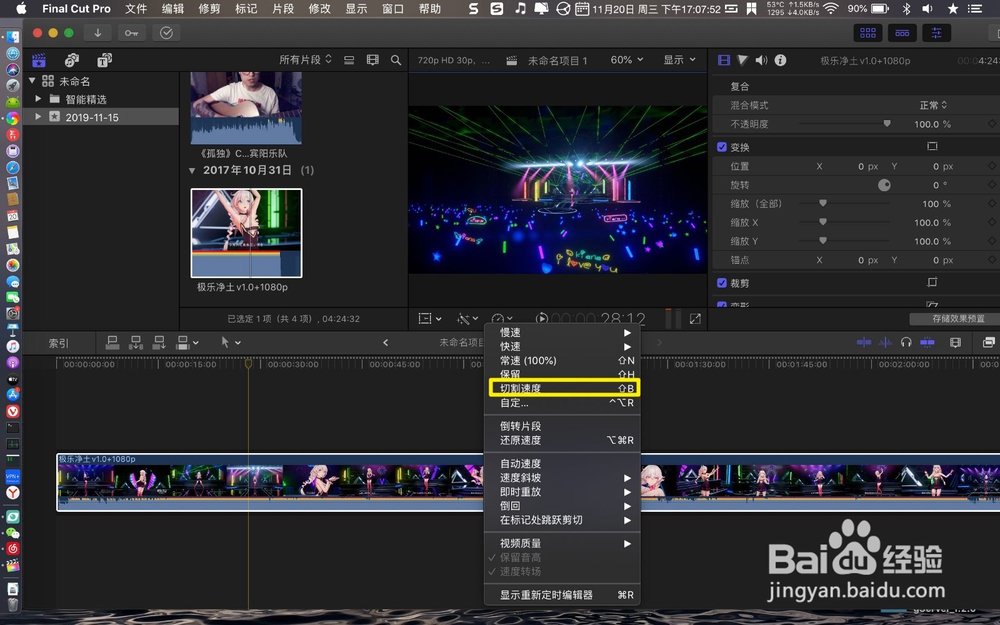Image resolution: width=1000 pixels, height=625 pixels.
Task: Adjust the 不透明度 opacity slider
Action: [x=886, y=124]
